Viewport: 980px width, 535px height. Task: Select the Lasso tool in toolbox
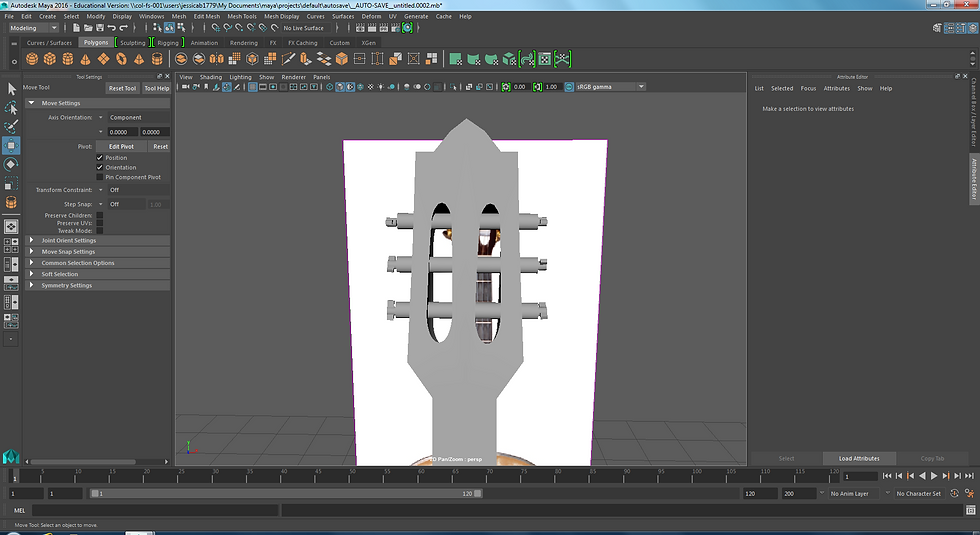tap(11, 108)
